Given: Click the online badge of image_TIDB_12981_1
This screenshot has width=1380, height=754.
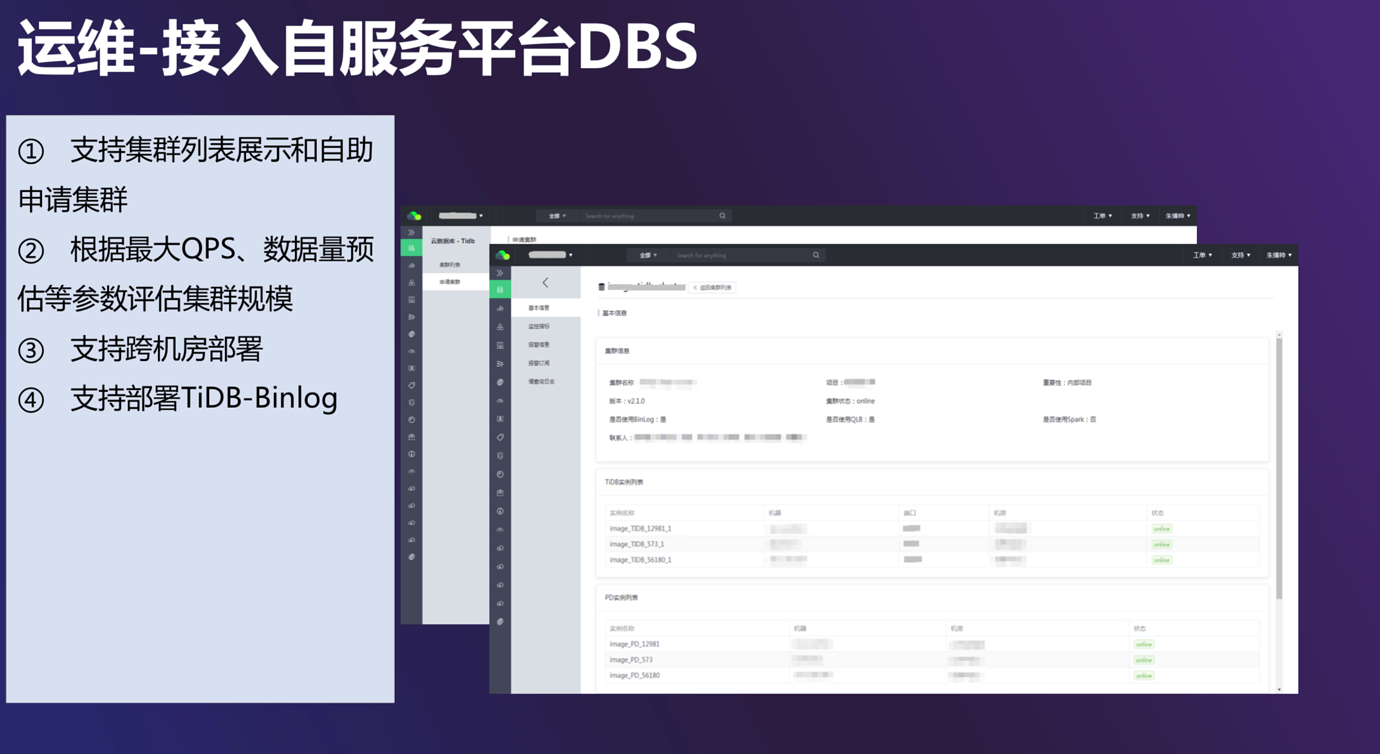Looking at the screenshot, I should (x=1161, y=529).
